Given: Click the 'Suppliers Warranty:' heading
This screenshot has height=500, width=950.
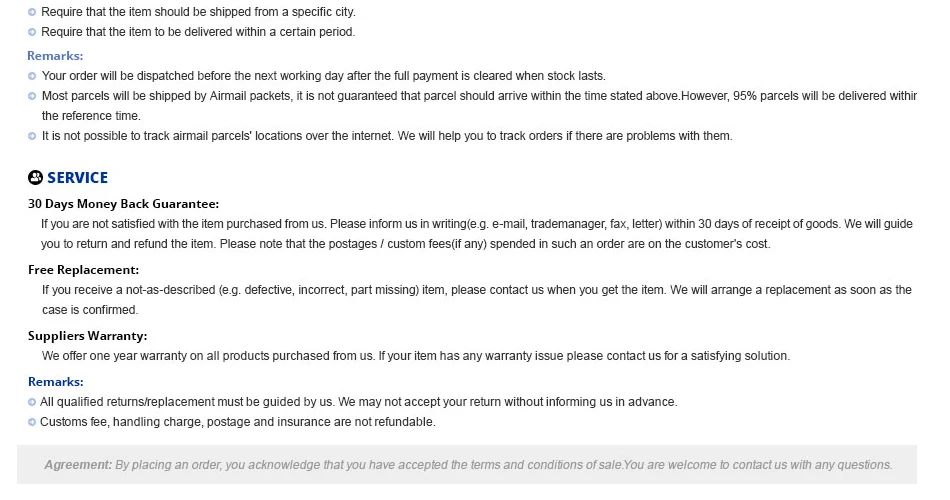Looking at the screenshot, I should pyautogui.click(x=88, y=336).
